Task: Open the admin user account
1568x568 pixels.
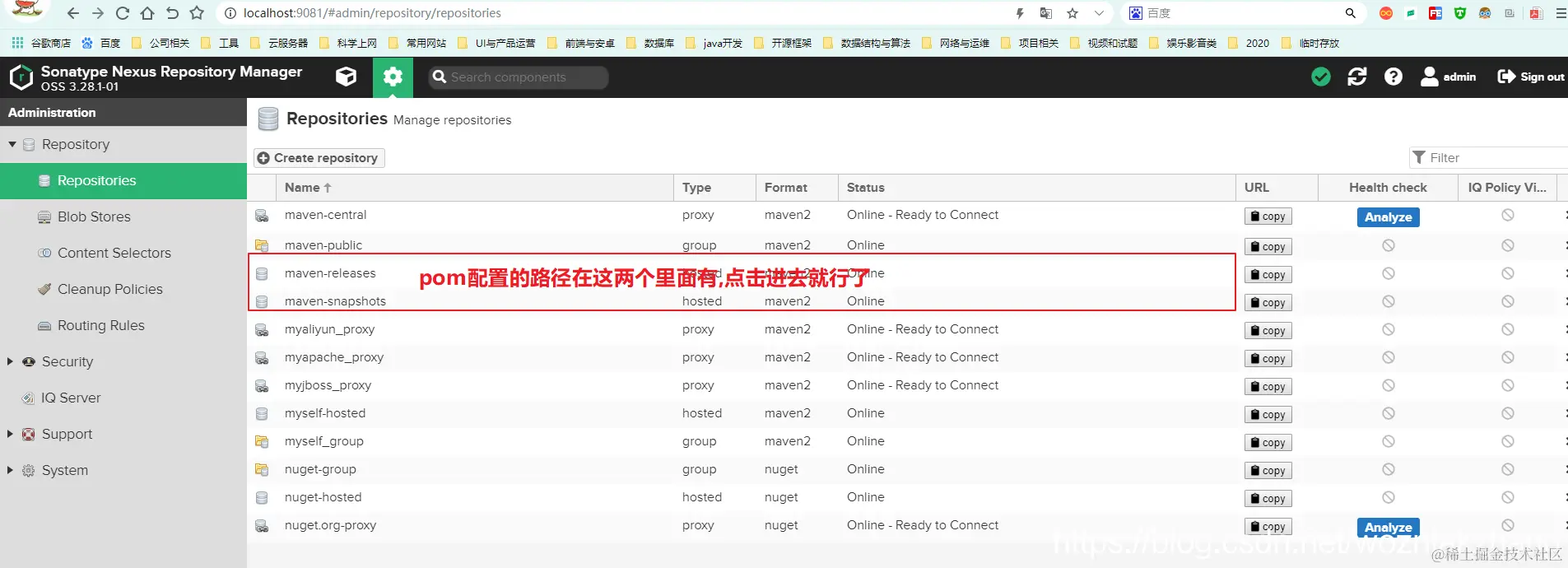Action: [x=1448, y=77]
